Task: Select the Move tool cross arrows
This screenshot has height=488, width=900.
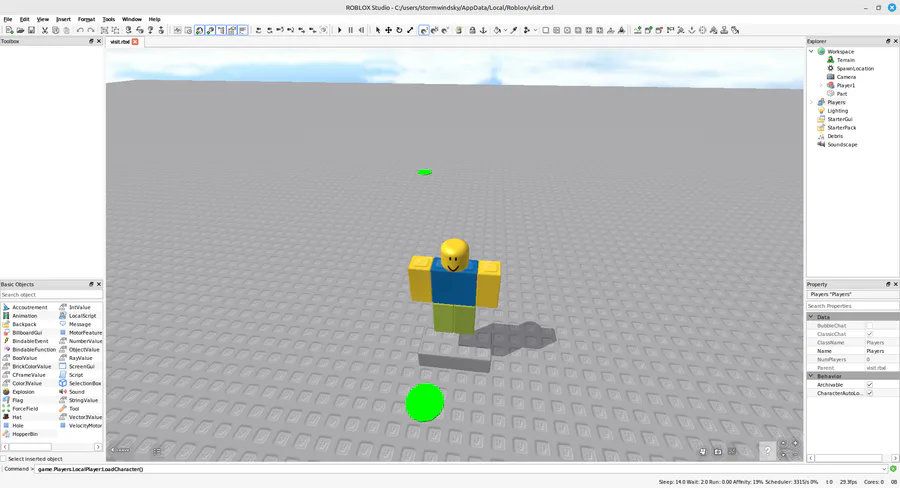Action: pos(388,30)
